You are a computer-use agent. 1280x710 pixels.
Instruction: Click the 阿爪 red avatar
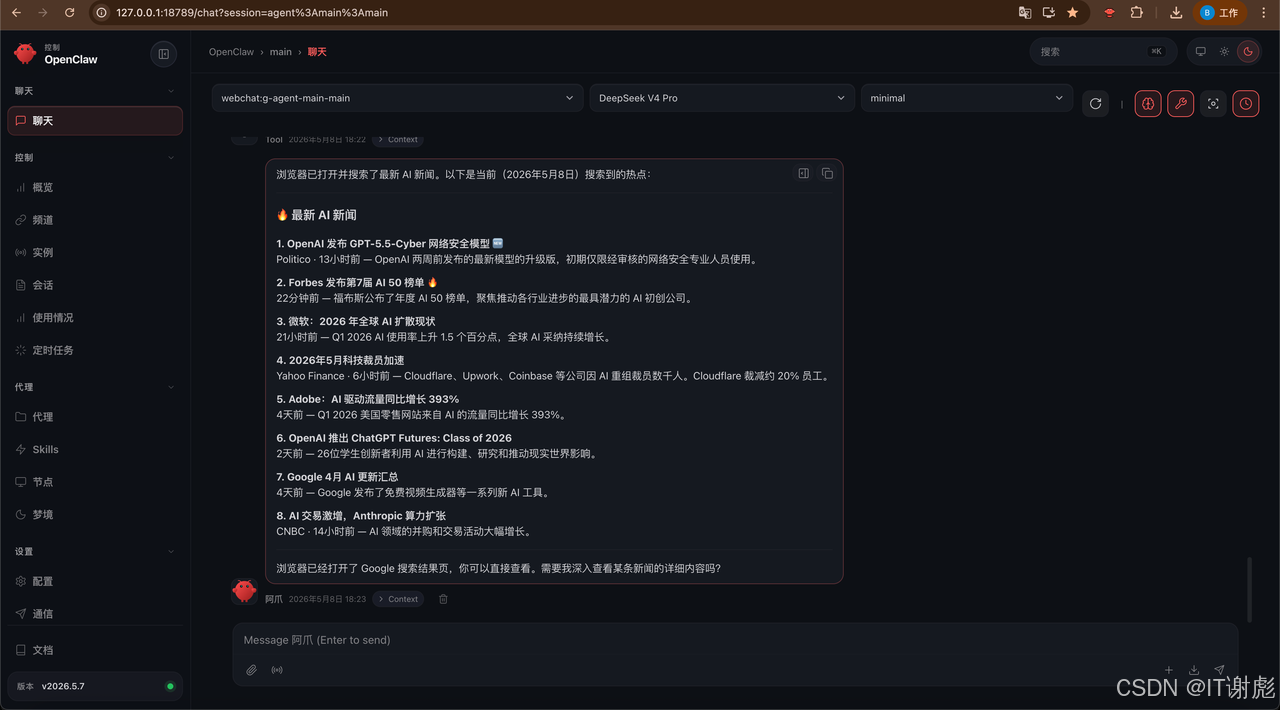pos(244,591)
